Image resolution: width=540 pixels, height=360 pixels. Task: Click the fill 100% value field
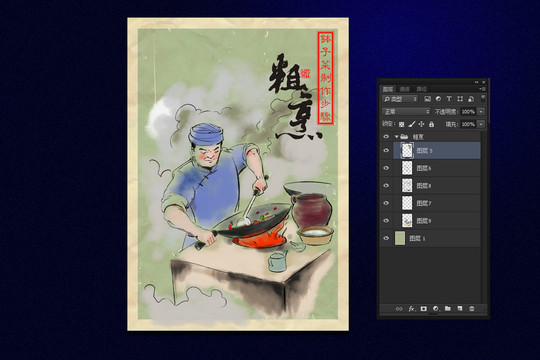468,124
